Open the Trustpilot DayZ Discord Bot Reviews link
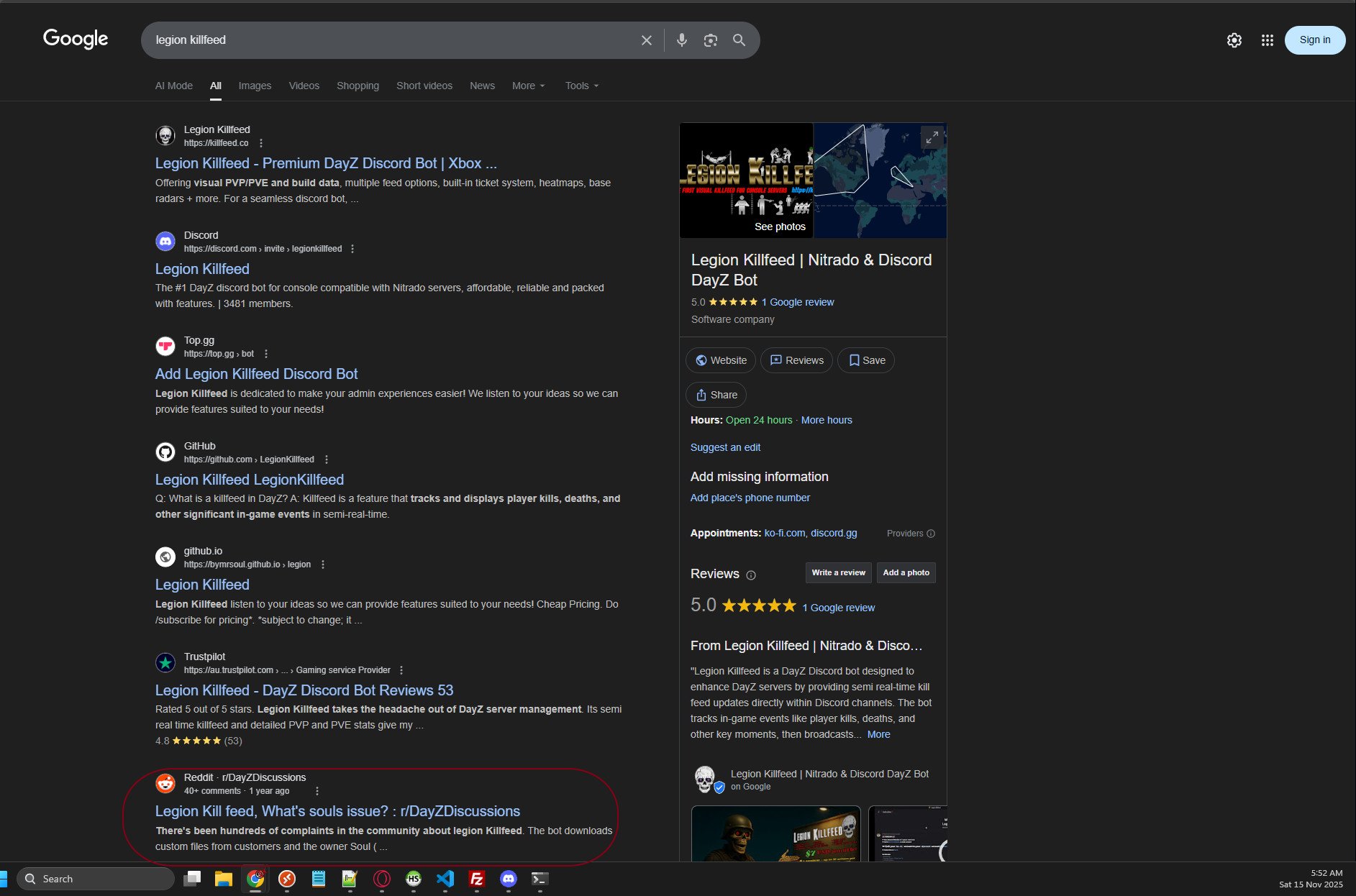 point(304,690)
